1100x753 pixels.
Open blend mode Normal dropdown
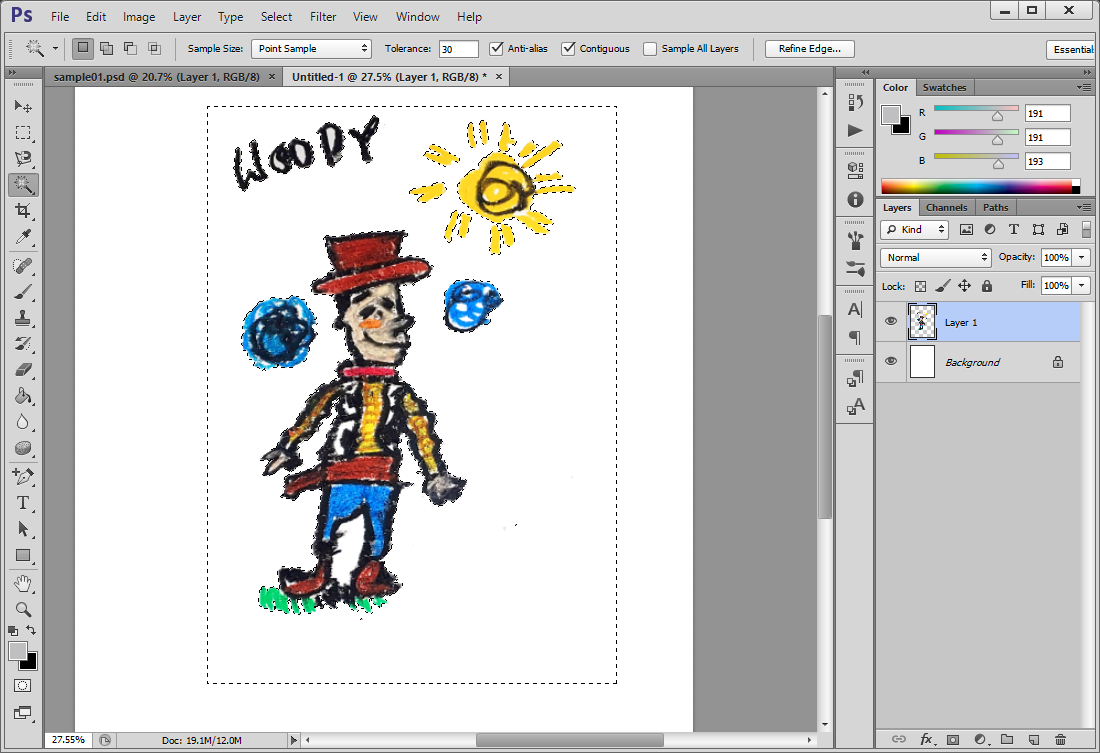[935, 258]
